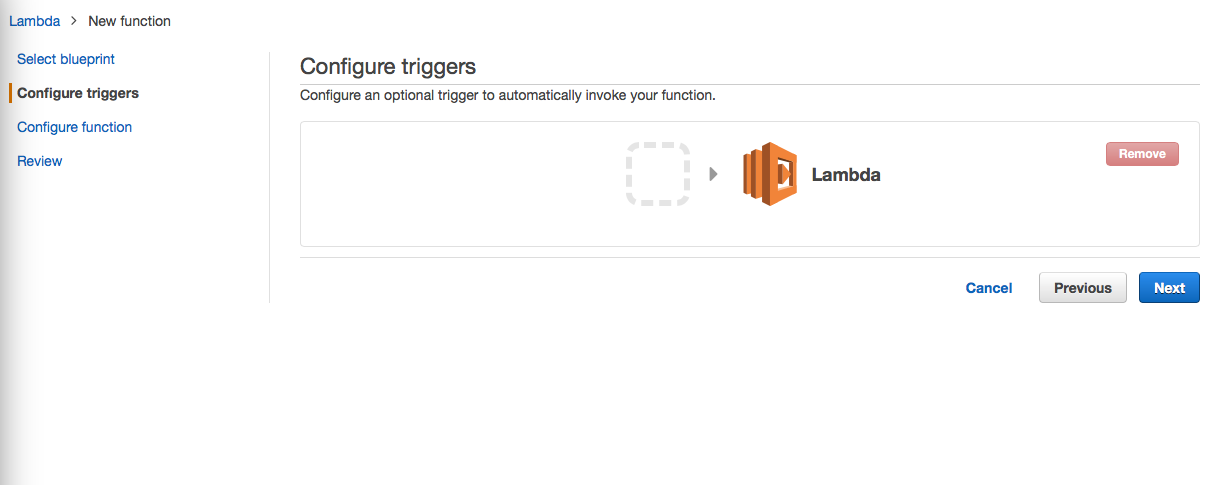Go to the Select blueprint step
The image size is (1210, 485).
point(66,59)
